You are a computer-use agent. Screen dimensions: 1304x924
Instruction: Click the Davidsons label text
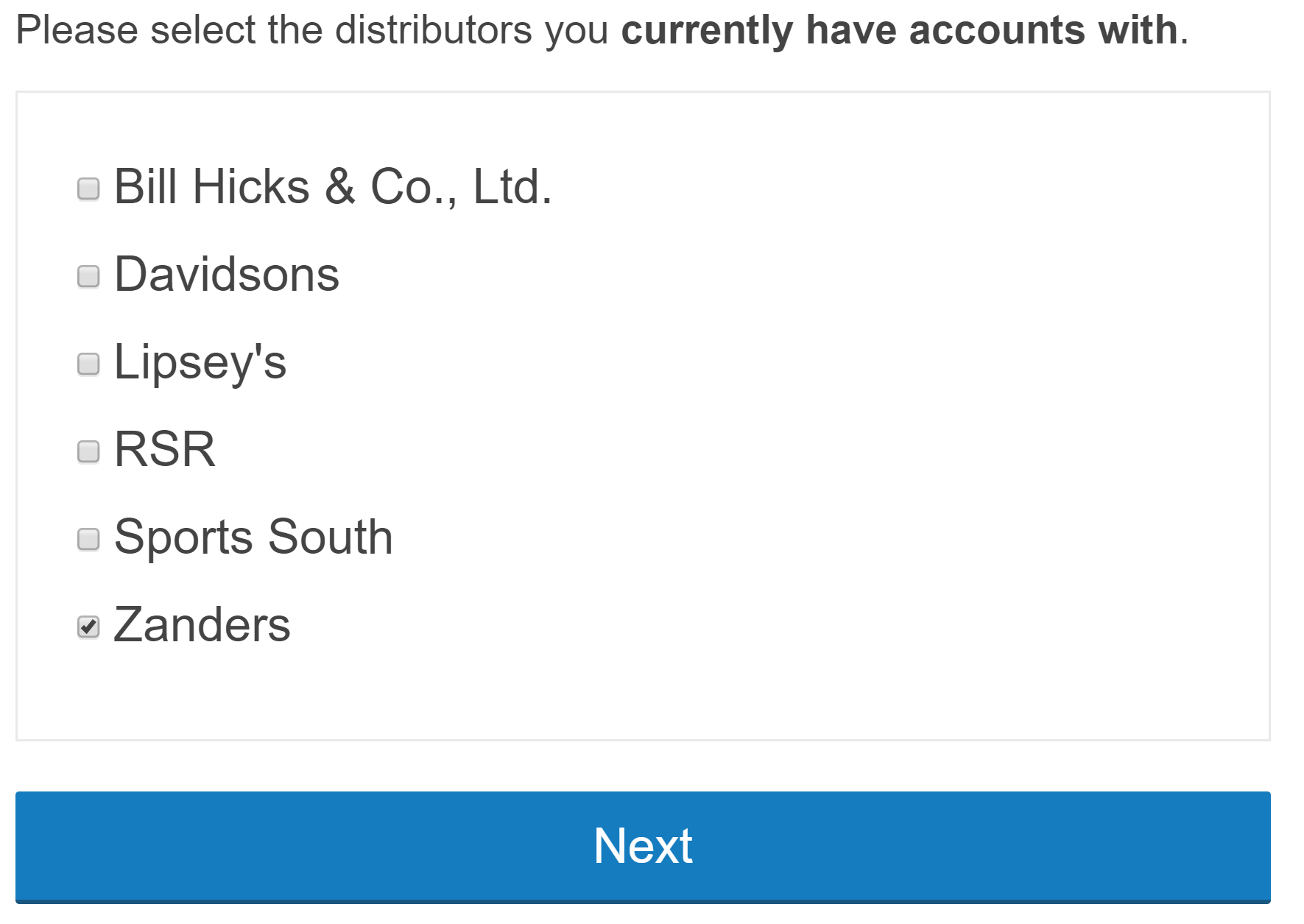pos(227,275)
